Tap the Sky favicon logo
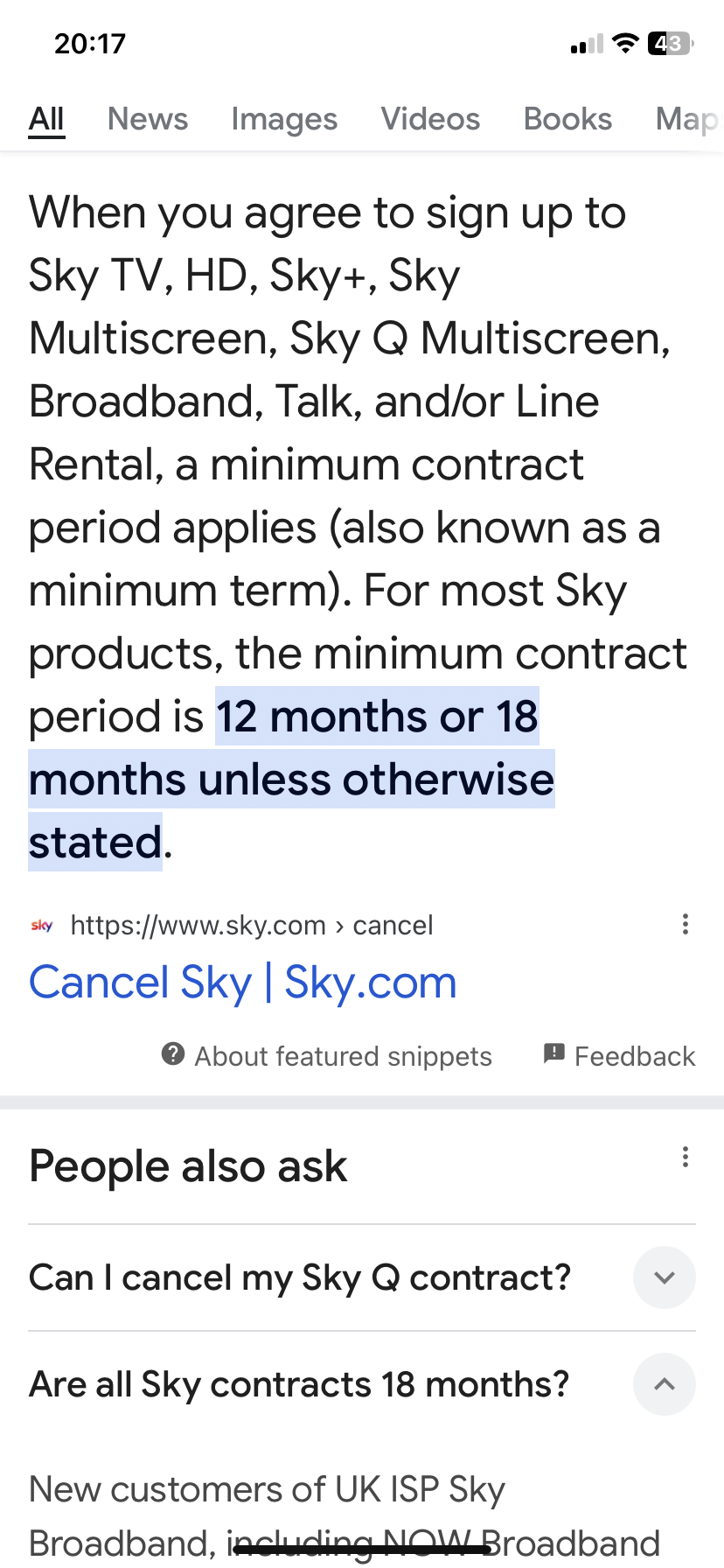The height and width of the screenshot is (1568, 724). [42, 925]
